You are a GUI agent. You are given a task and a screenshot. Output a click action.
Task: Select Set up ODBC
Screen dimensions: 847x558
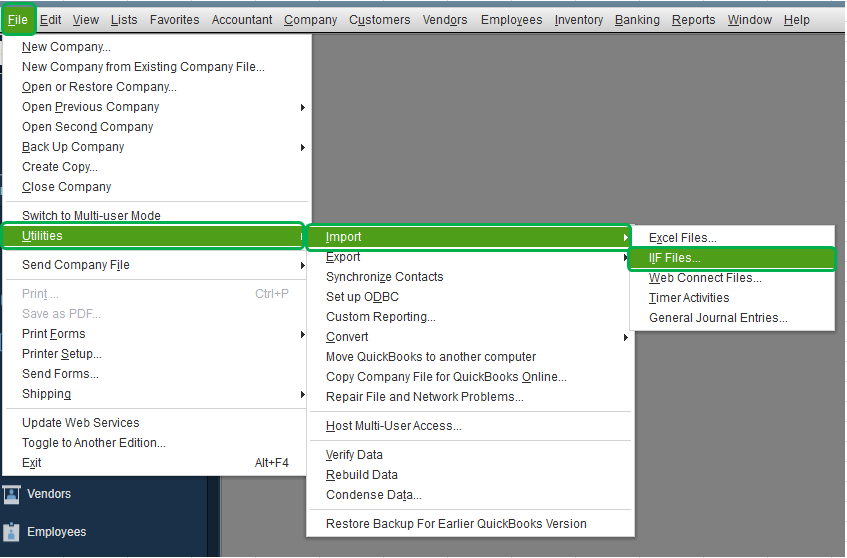[x=470, y=297]
